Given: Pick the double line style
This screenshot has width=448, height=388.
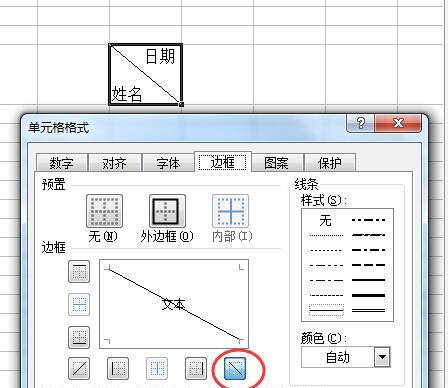Looking at the screenshot, I should 369,310.
